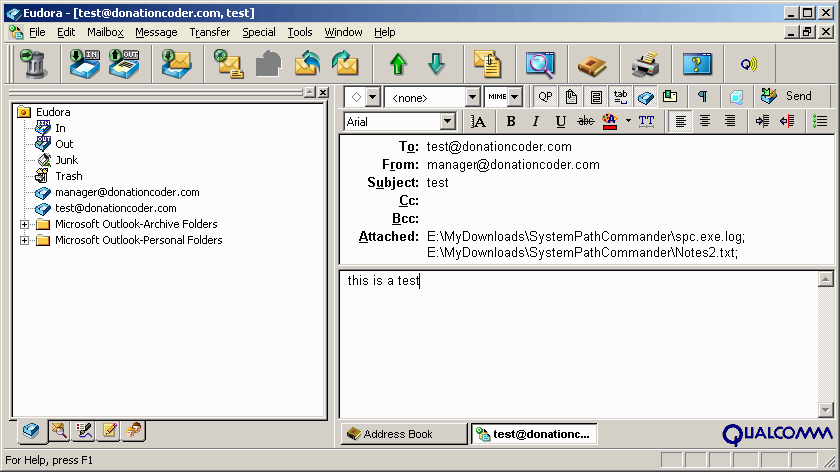The width and height of the screenshot is (840, 472).
Task: Open the Out mailbox toolbar icon
Action: [x=124, y=64]
